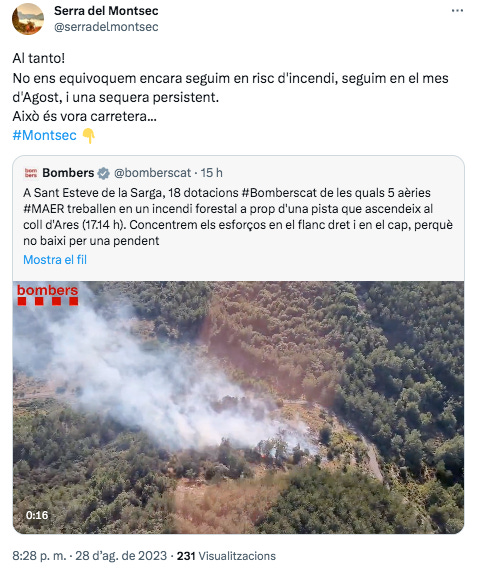Click the 0:16 video duration label

click(x=37, y=515)
